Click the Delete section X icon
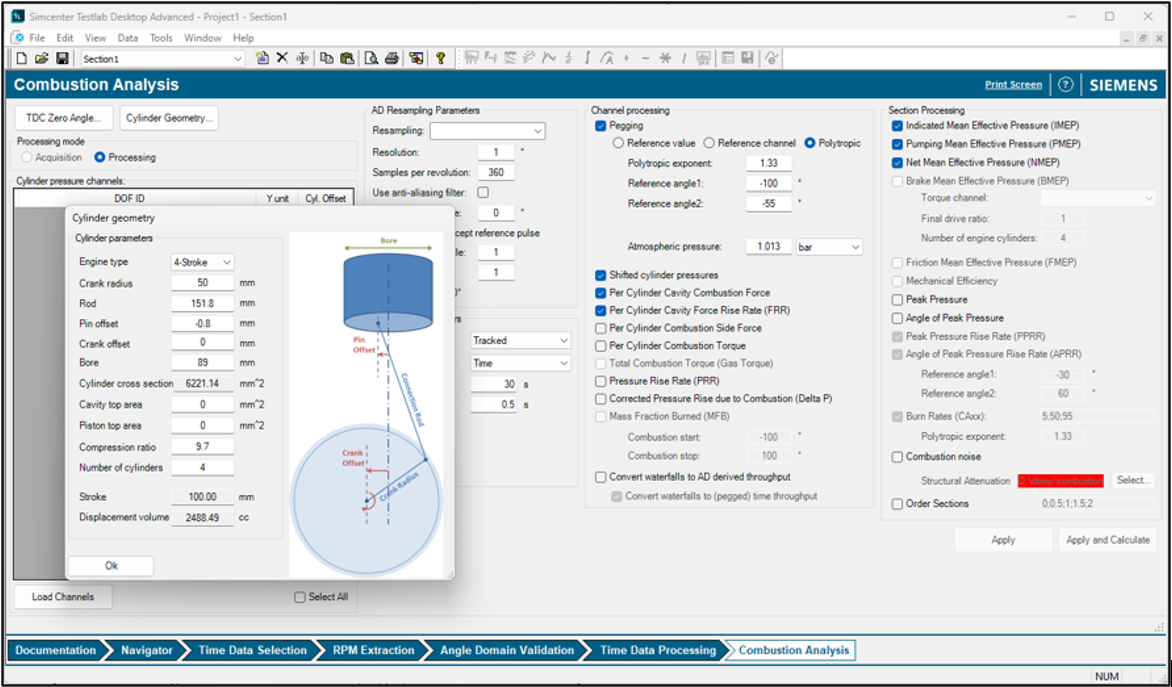The width and height of the screenshot is (1172, 687). pyautogui.click(x=282, y=58)
